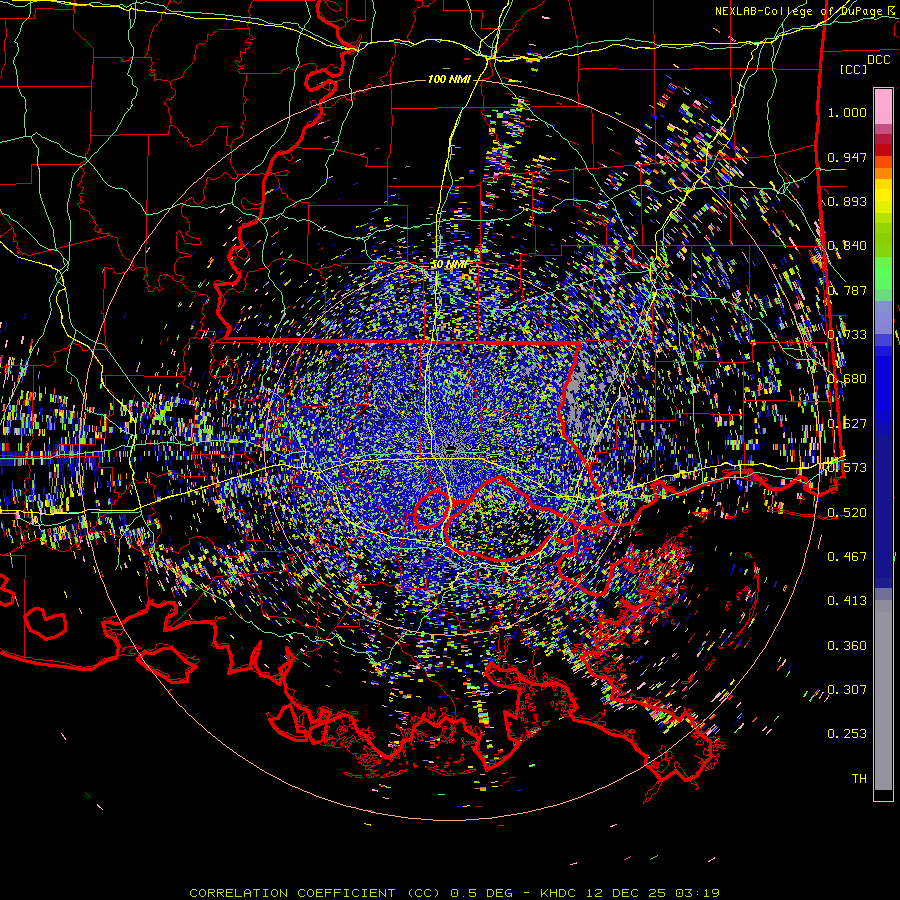The width and height of the screenshot is (900, 900).
Task: Click the 0.893 legend value
Action: click(x=847, y=201)
